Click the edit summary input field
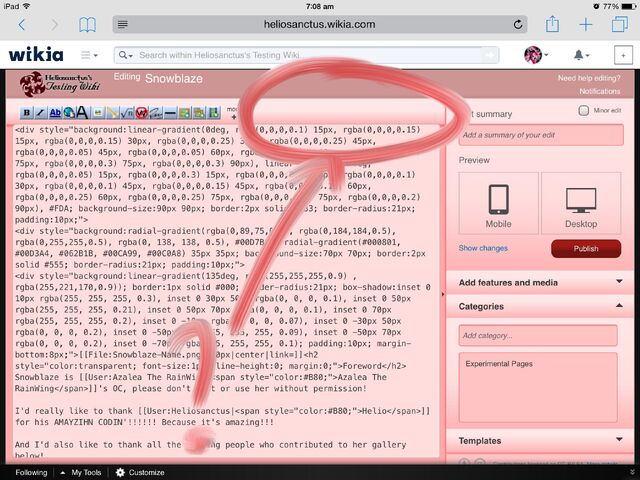 541,135
